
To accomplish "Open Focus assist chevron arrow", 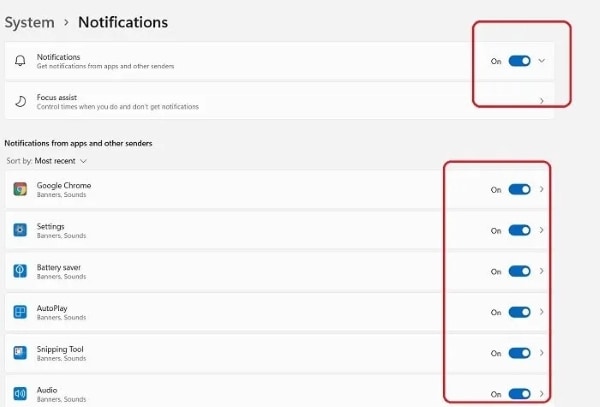I will click(x=542, y=101).
